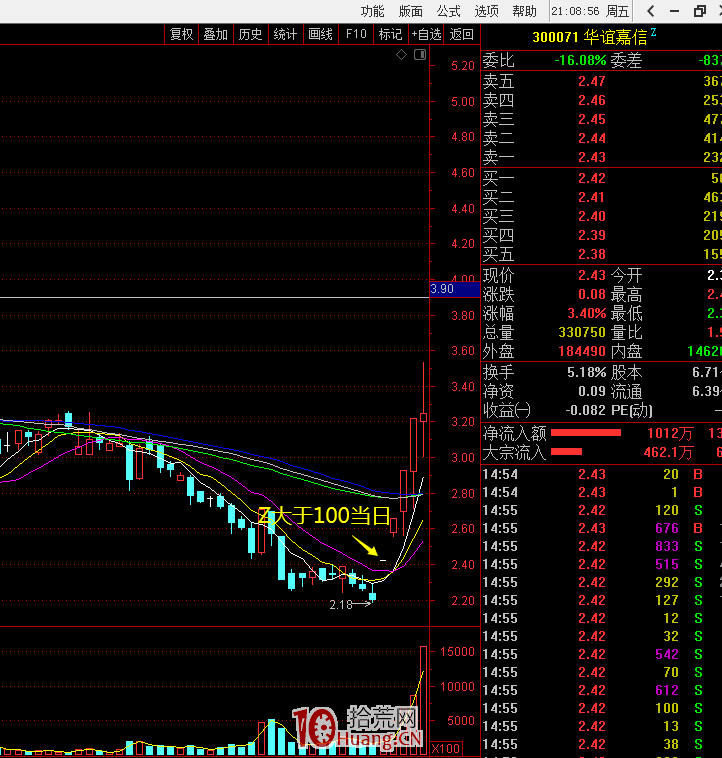The width and height of the screenshot is (722, 758).
Task: Click the minimize window icon
Action: tap(675, 11)
